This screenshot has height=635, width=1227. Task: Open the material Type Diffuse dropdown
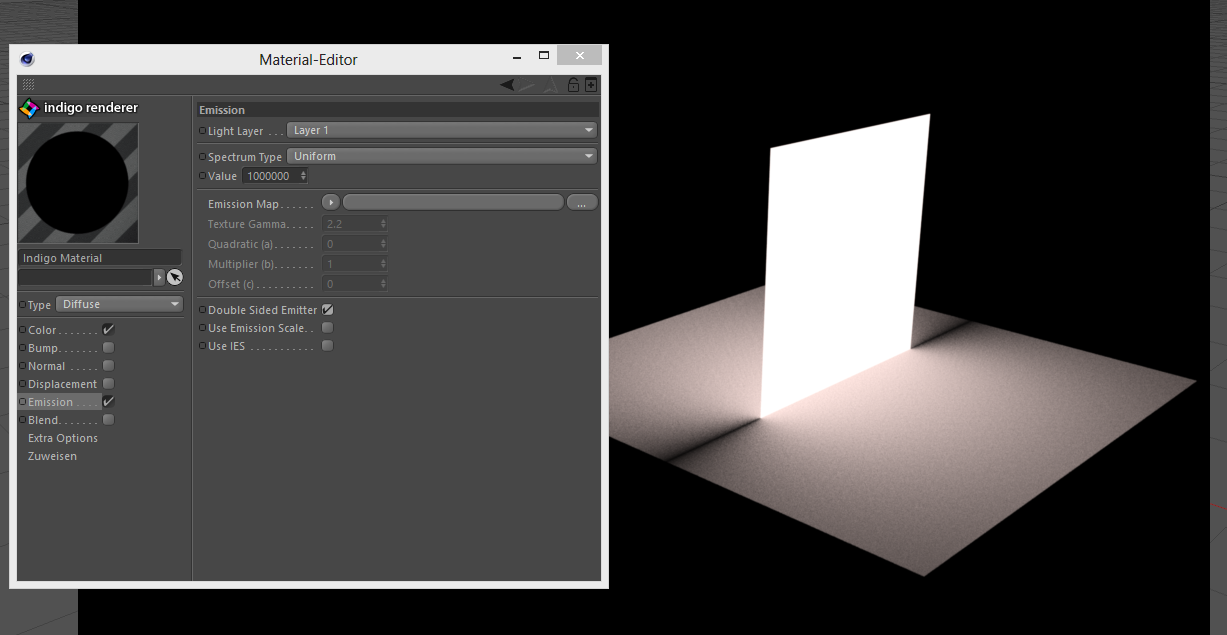(x=119, y=304)
